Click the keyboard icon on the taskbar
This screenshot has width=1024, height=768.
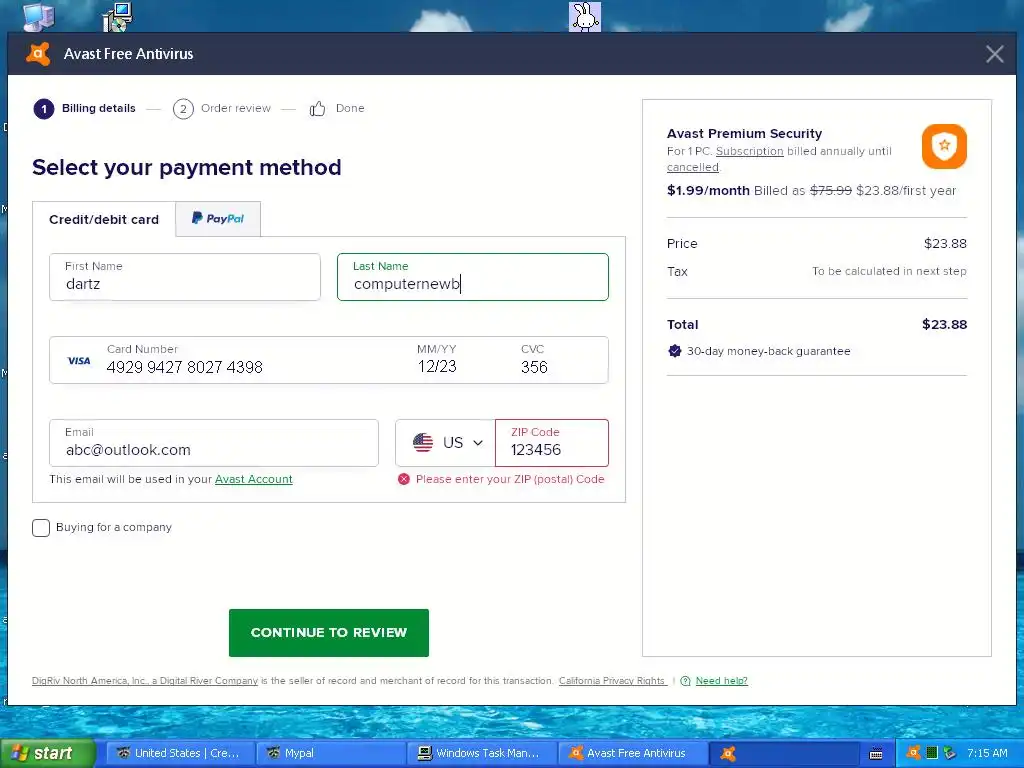pyautogui.click(x=876, y=754)
